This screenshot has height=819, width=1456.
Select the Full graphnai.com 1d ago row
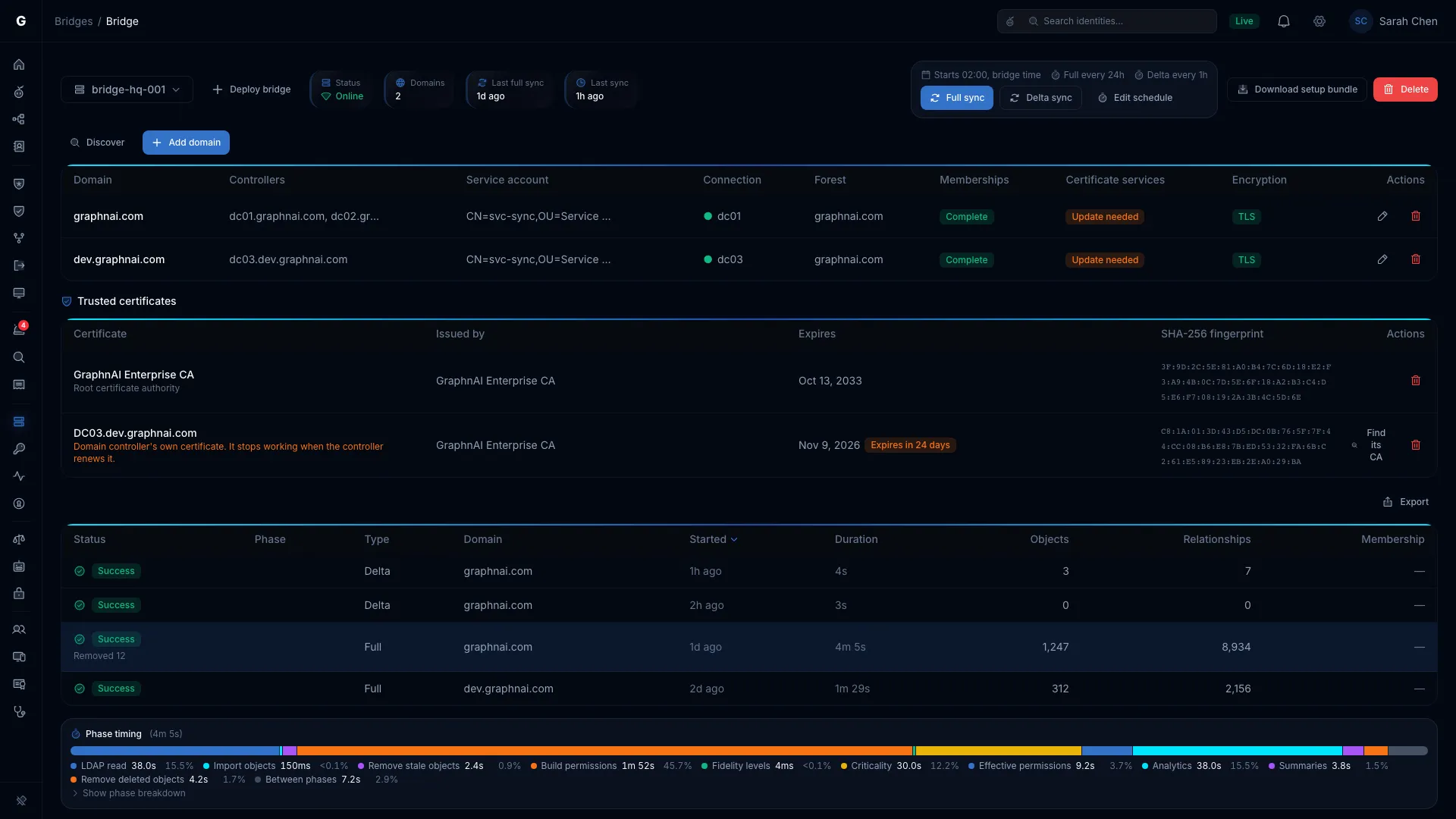click(749, 647)
